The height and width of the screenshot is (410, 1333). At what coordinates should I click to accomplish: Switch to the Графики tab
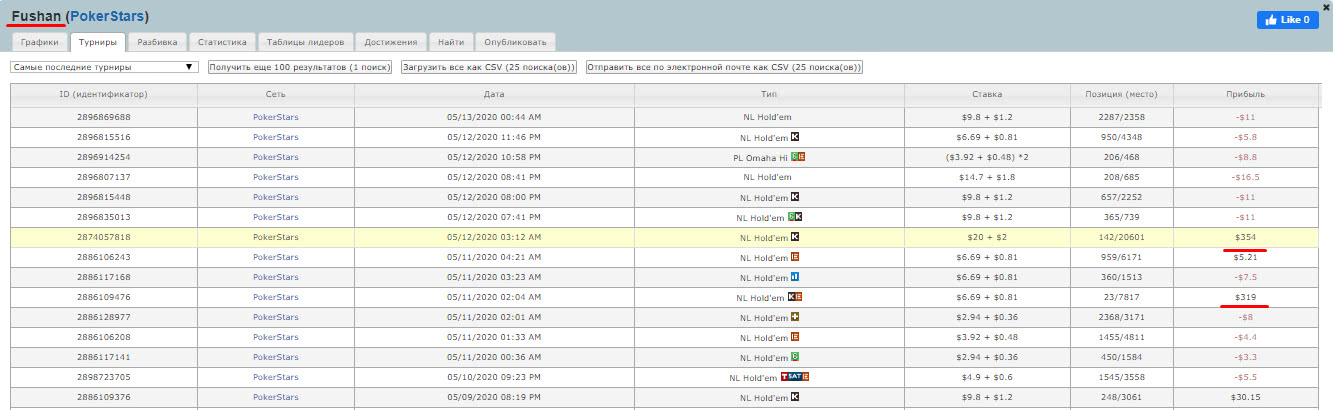[x=40, y=42]
